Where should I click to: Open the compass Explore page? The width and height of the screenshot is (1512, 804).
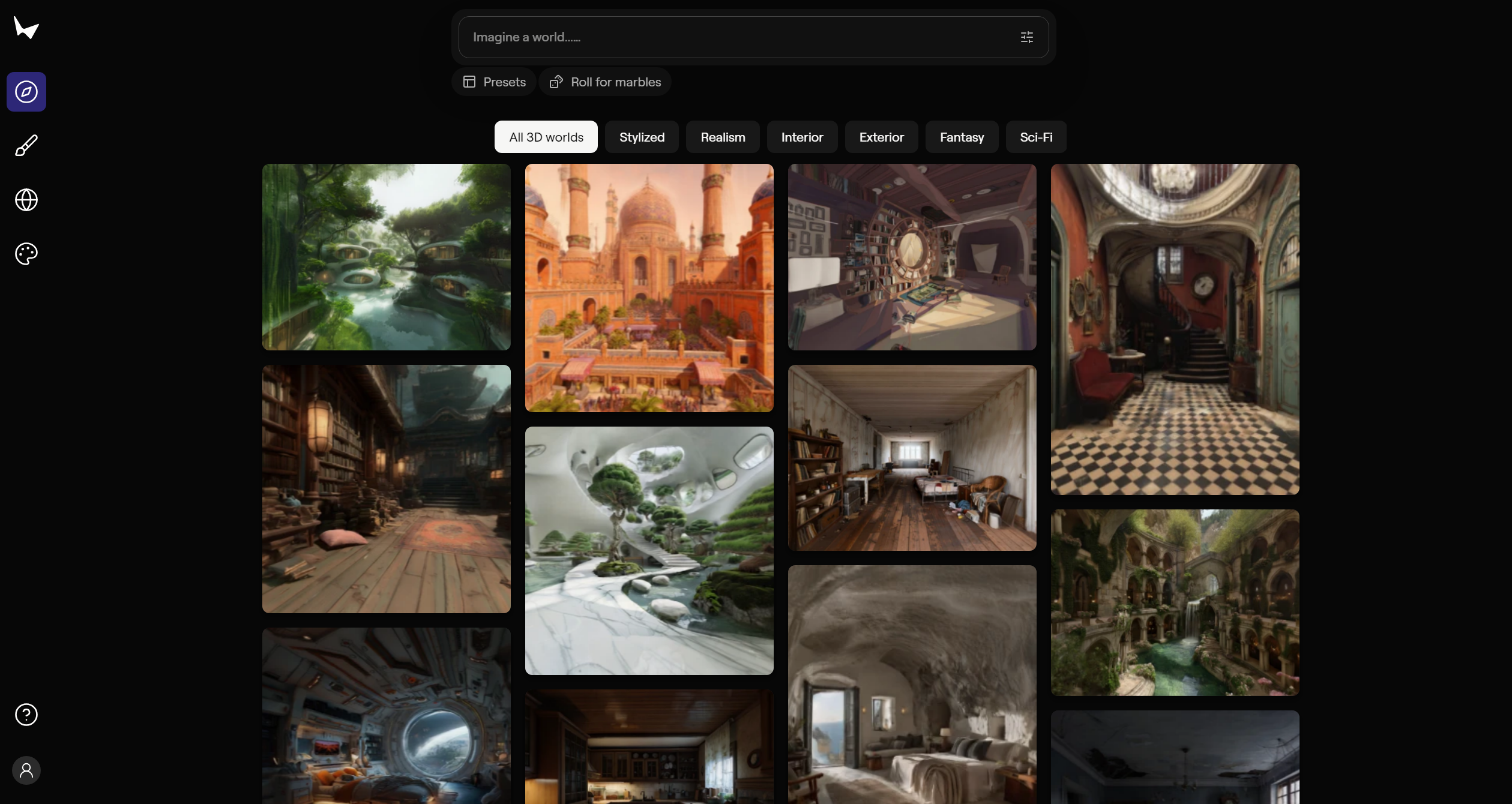point(26,92)
